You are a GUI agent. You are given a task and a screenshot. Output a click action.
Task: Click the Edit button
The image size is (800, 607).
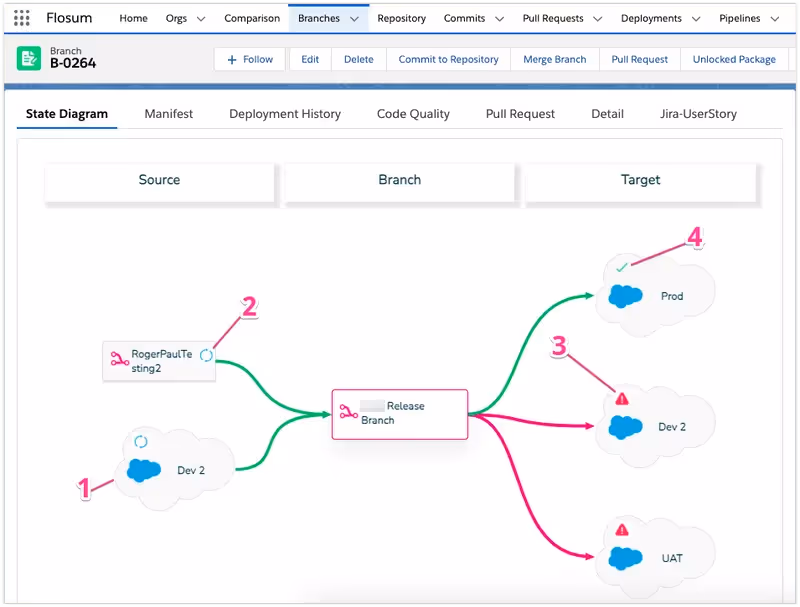(310, 59)
